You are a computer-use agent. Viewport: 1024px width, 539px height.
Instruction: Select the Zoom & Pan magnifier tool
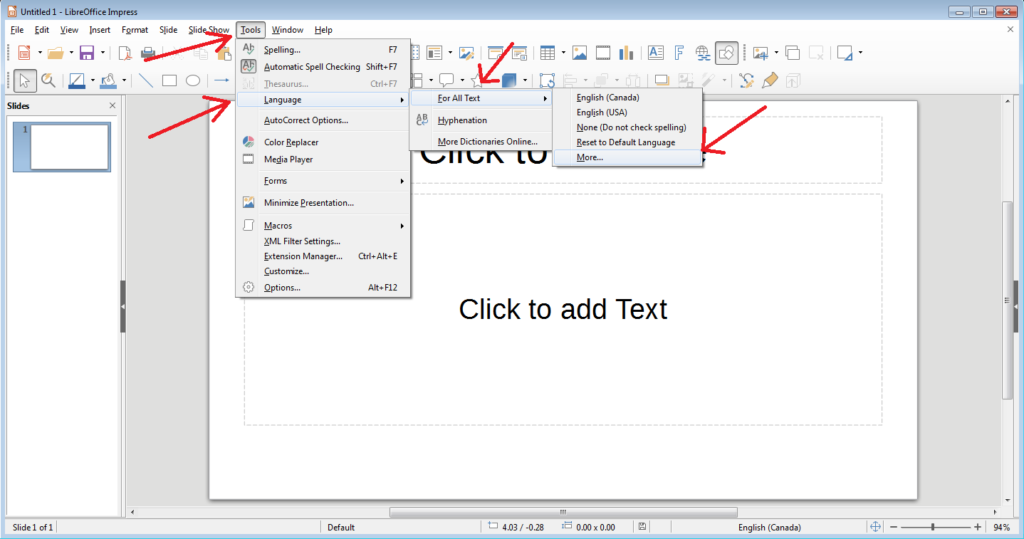48,81
